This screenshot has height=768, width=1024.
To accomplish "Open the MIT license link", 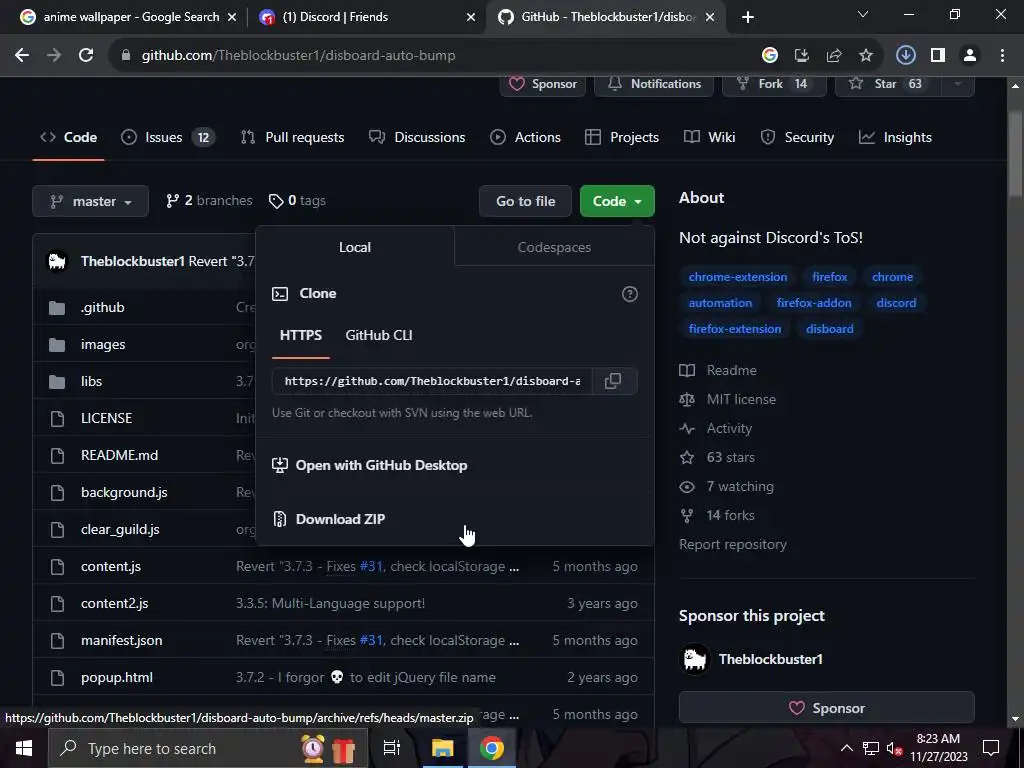I will point(728,399).
